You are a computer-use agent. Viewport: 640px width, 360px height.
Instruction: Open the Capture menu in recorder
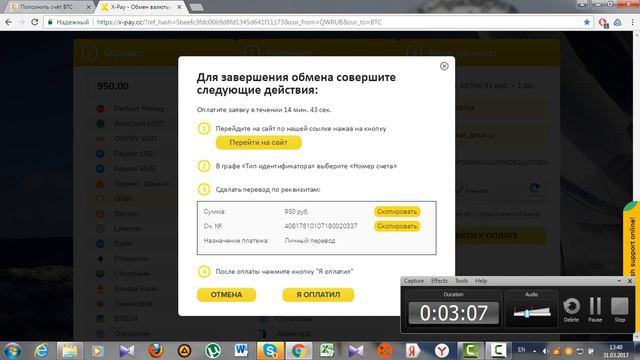coord(413,281)
